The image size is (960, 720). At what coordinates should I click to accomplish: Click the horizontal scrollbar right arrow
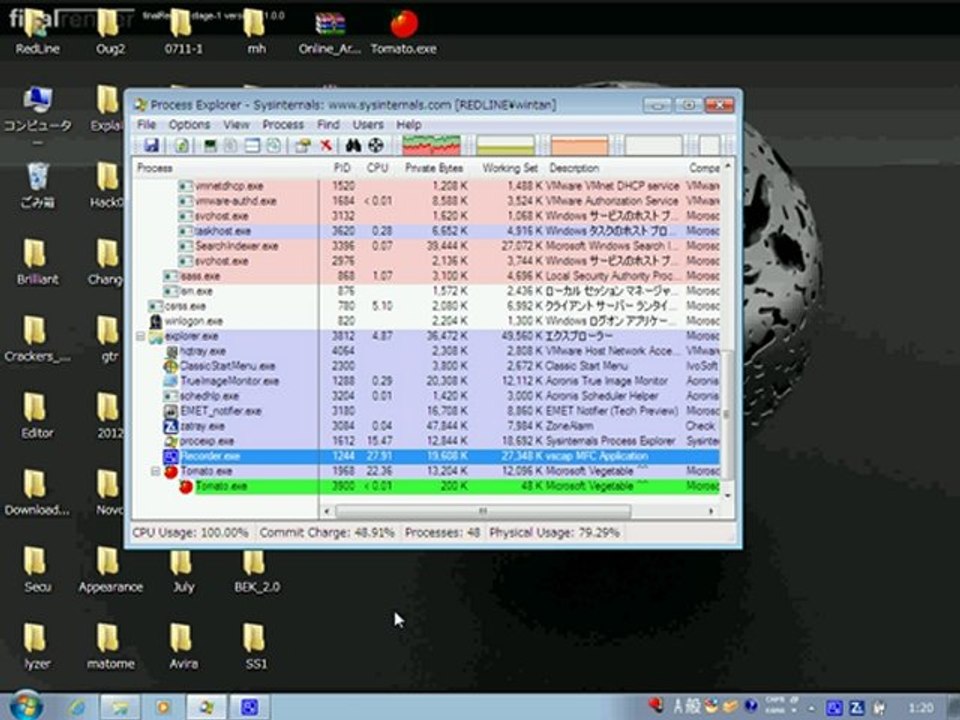[711, 511]
